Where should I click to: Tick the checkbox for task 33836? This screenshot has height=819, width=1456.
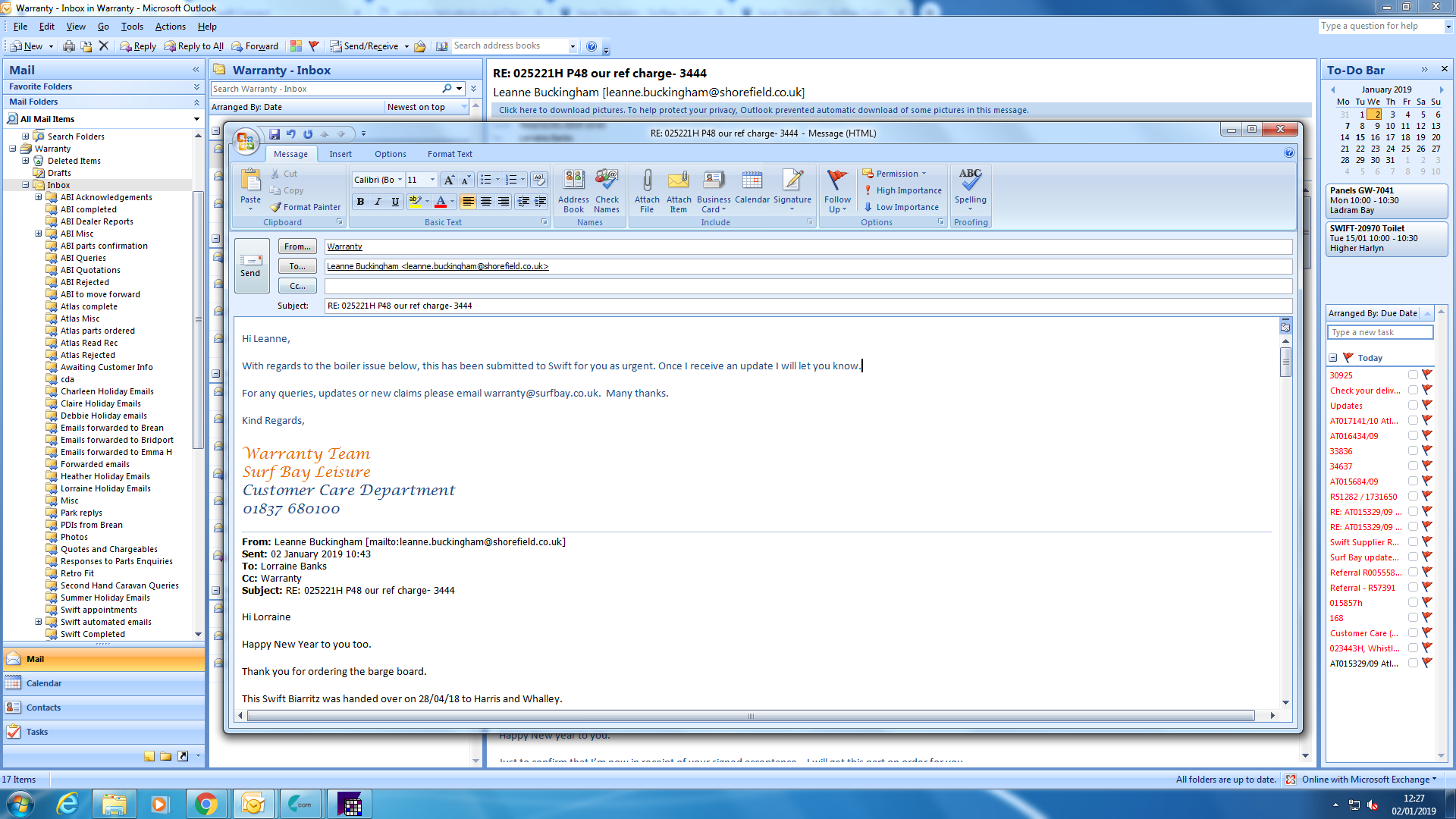pyautogui.click(x=1413, y=450)
